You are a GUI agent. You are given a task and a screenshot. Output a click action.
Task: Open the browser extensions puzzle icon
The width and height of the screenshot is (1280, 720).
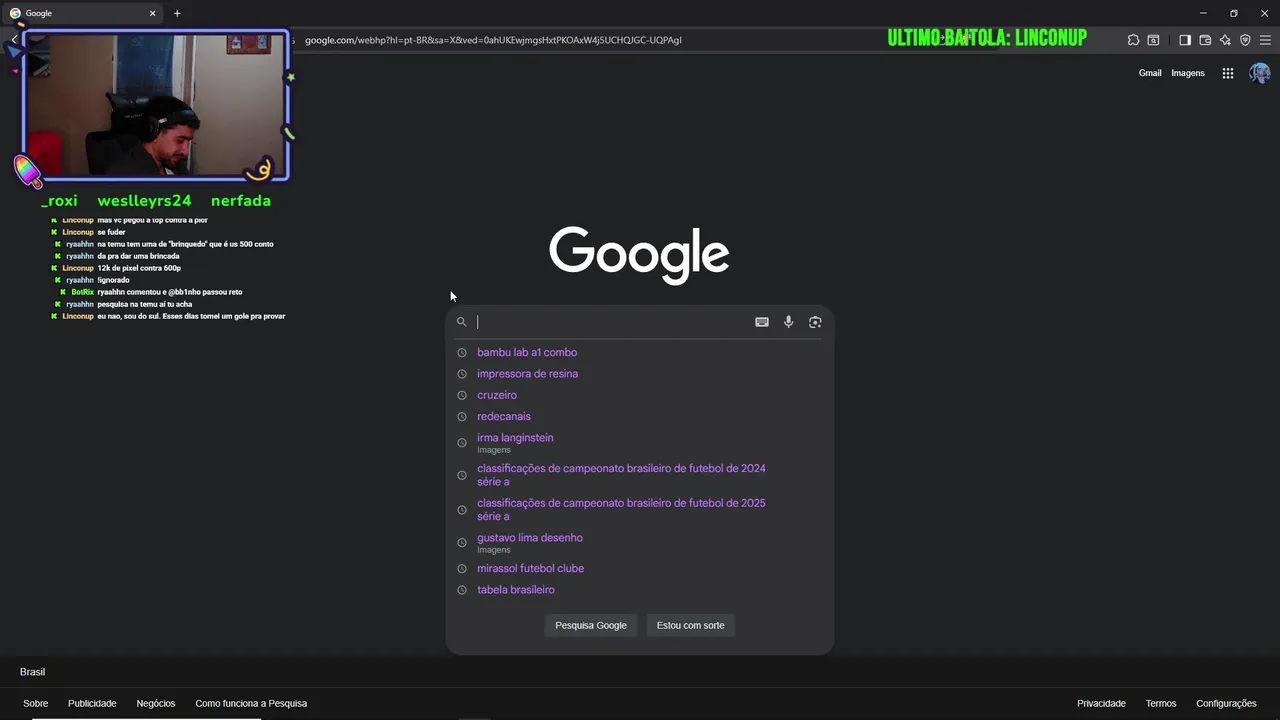point(1133,40)
